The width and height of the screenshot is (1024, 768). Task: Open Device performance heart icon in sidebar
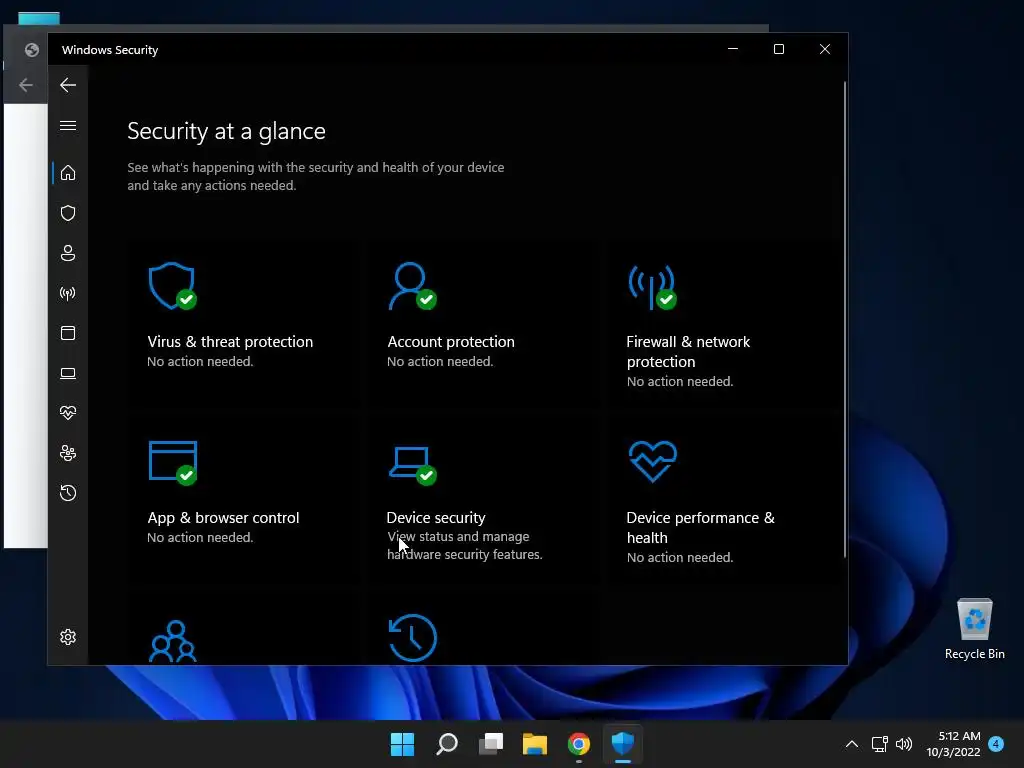pyautogui.click(x=68, y=413)
